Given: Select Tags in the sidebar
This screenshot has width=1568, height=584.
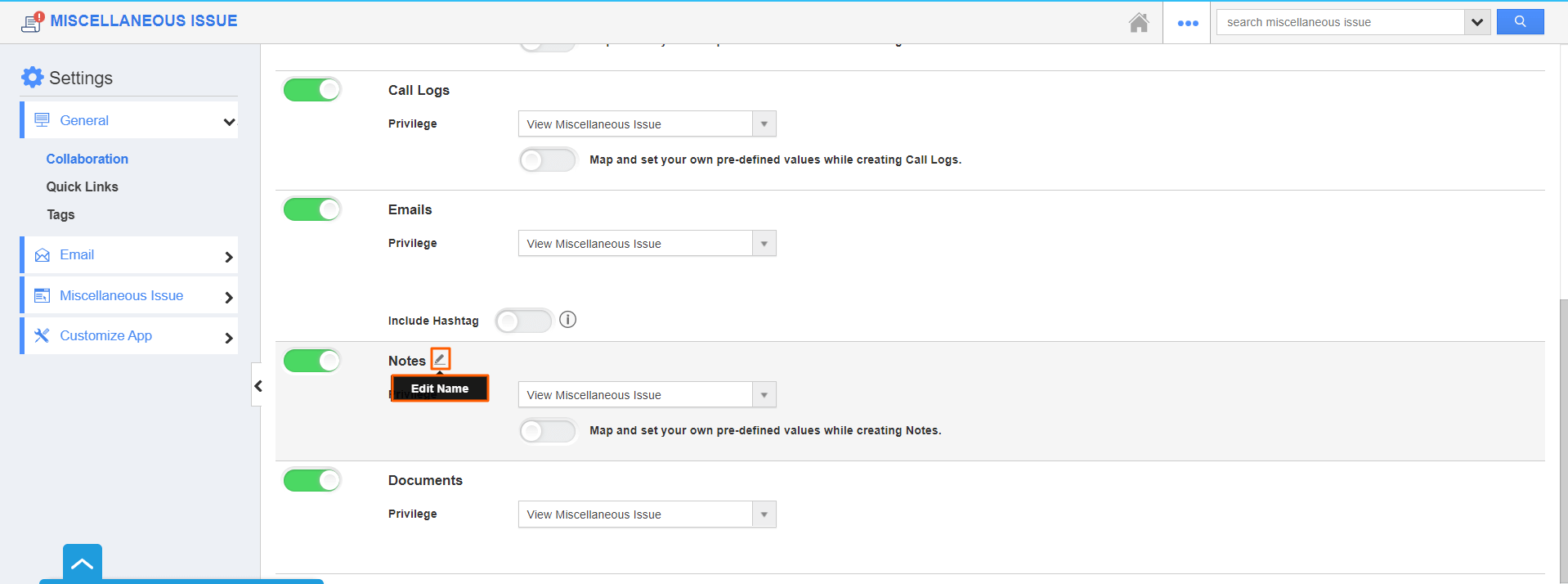Looking at the screenshot, I should click(60, 214).
